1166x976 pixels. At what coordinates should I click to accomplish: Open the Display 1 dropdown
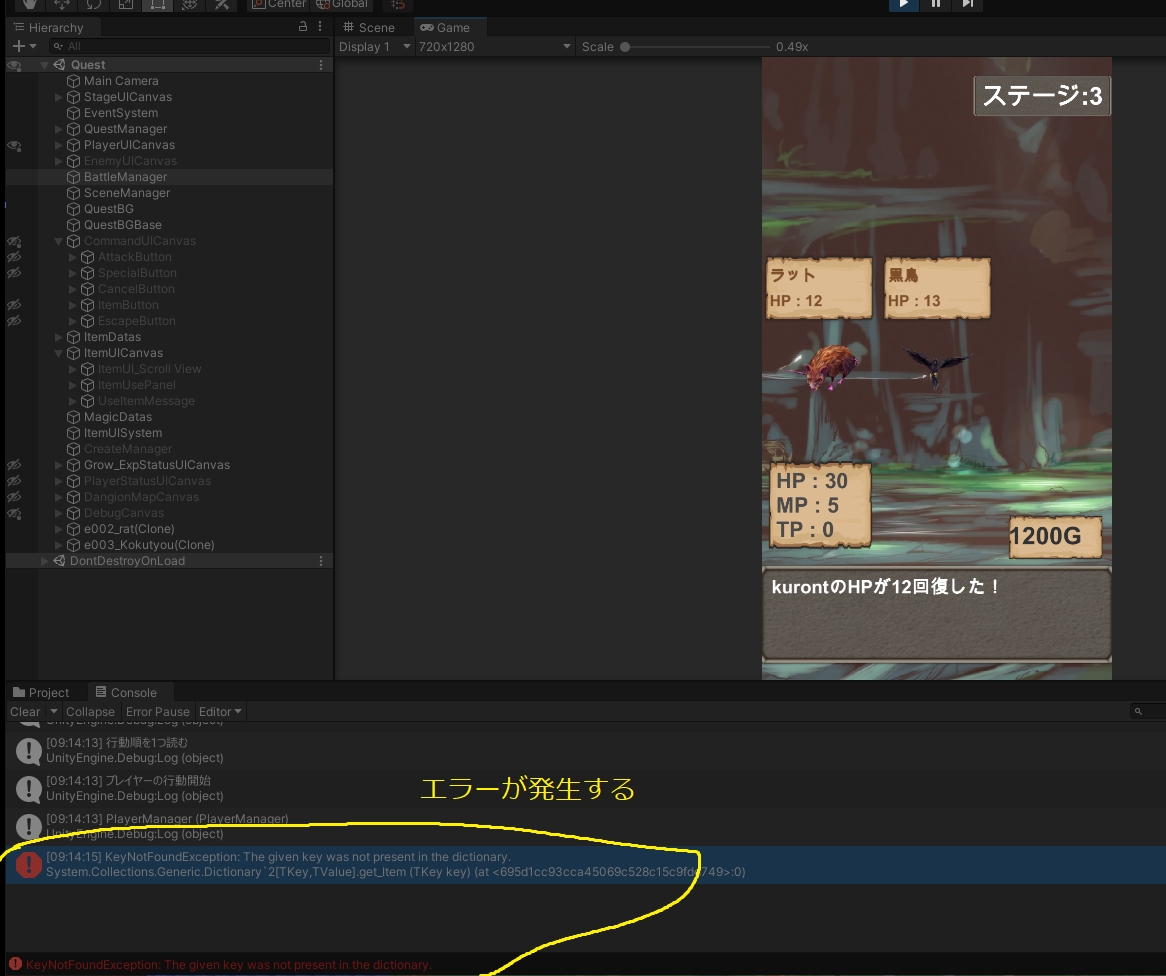pos(374,46)
